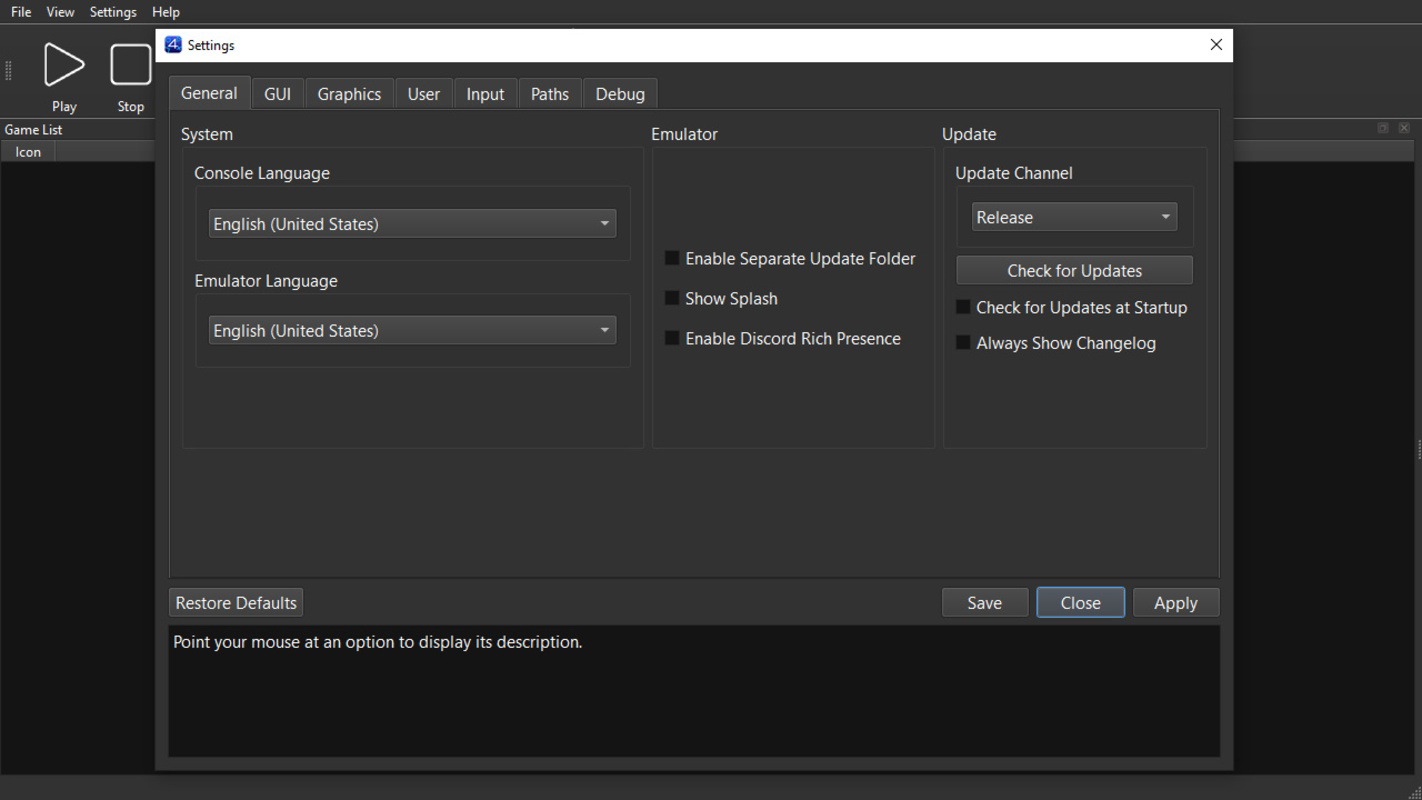Close the Game List panel
The width and height of the screenshot is (1422, 800).
1404,128
